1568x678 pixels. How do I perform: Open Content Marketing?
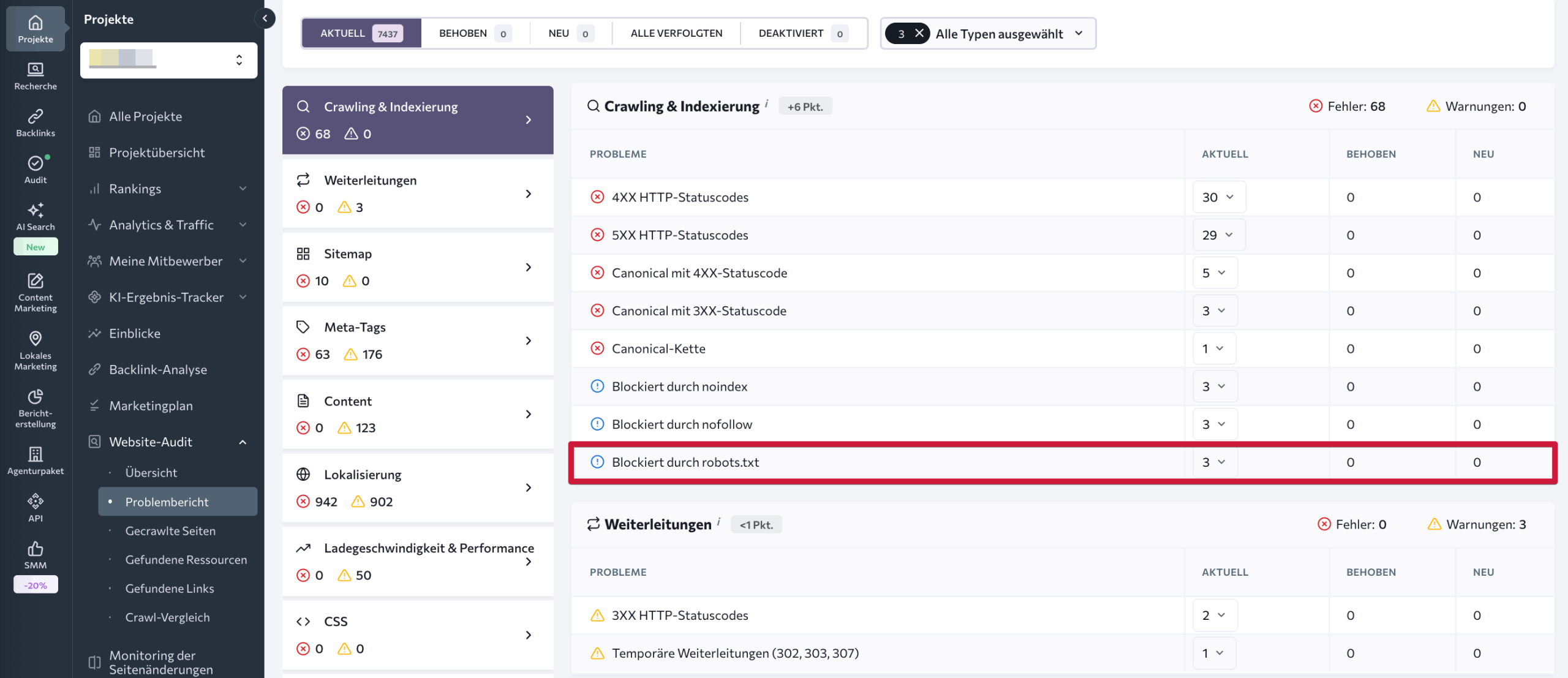35,293
